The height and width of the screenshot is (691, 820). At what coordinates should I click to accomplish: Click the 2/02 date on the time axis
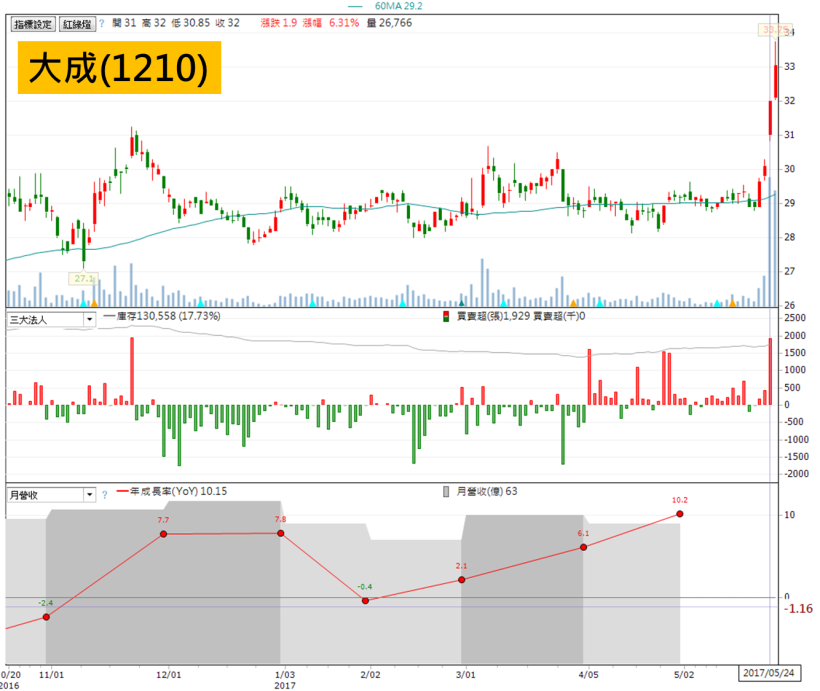click(x=370, y=675)
